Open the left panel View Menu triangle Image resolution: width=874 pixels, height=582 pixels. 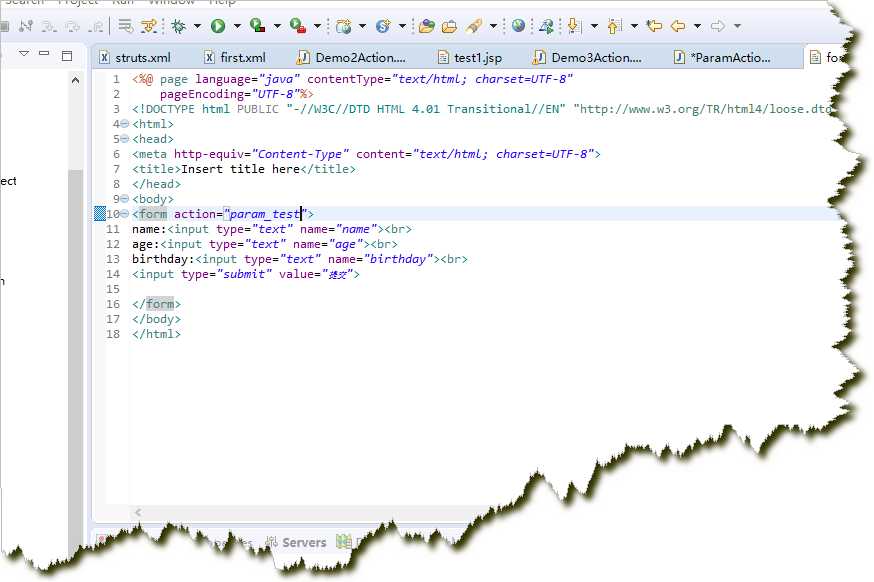tap(24, 54)
